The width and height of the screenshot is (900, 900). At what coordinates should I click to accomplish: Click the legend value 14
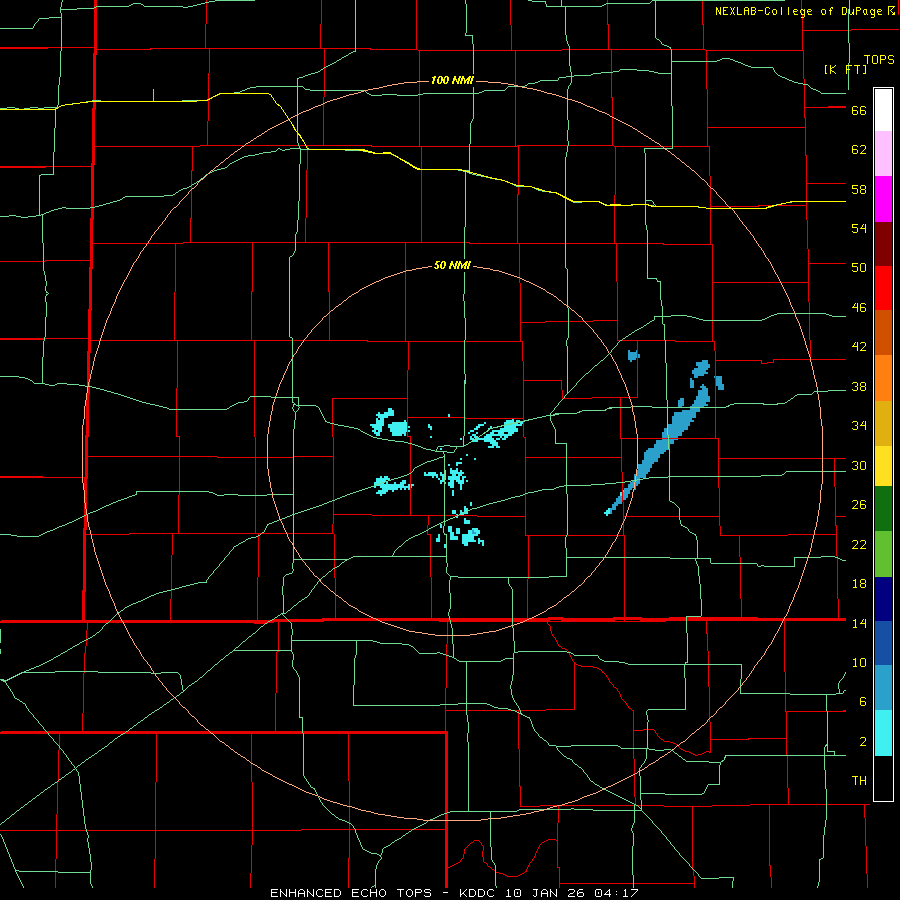click(x=859, y=623)
